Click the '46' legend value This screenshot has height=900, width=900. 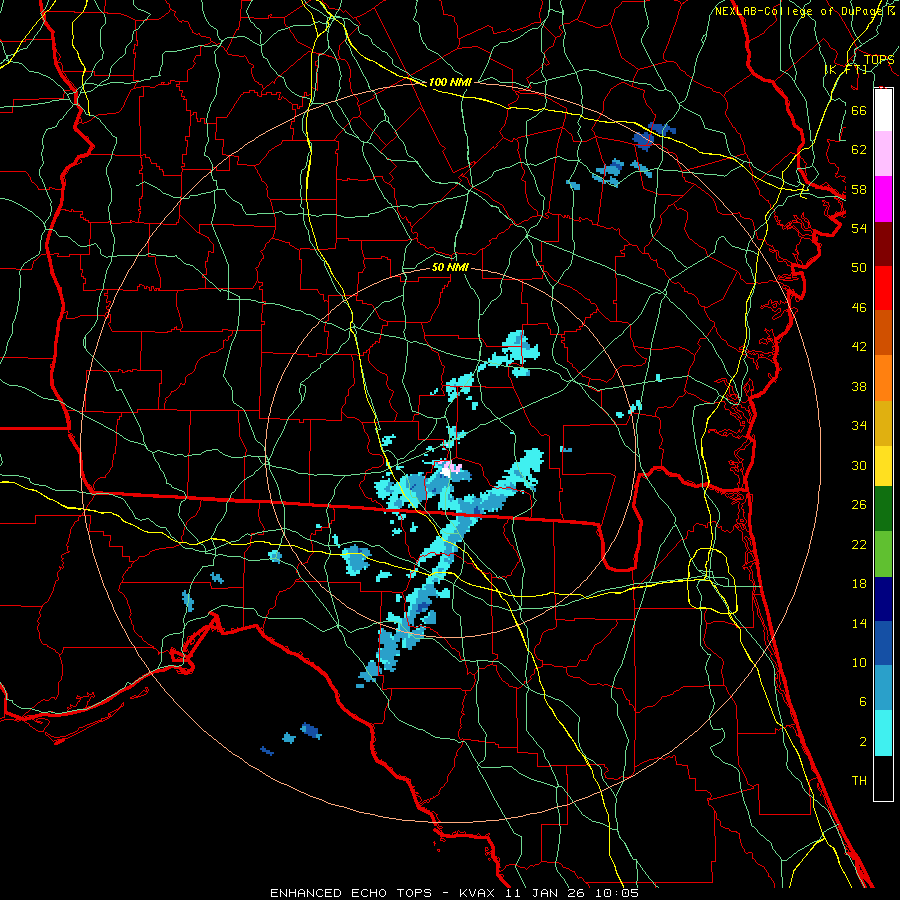[859, 308]
